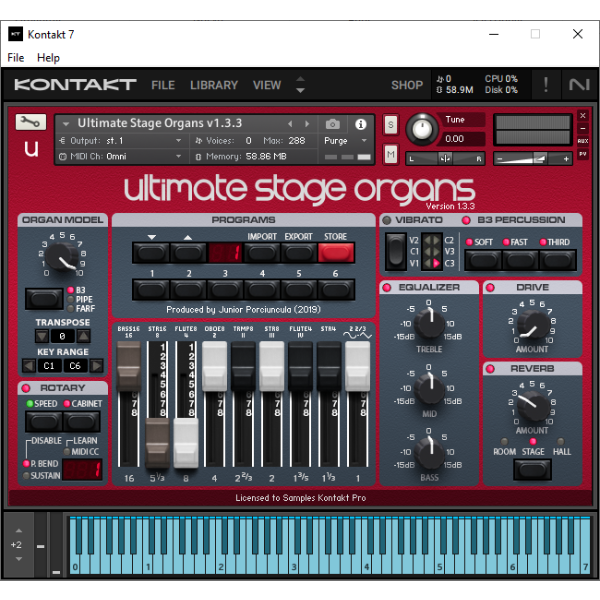This screenshot has height=600, width=600.
Task: Toggle the B3 Percussion LED
Action: (x=466, y=220)
